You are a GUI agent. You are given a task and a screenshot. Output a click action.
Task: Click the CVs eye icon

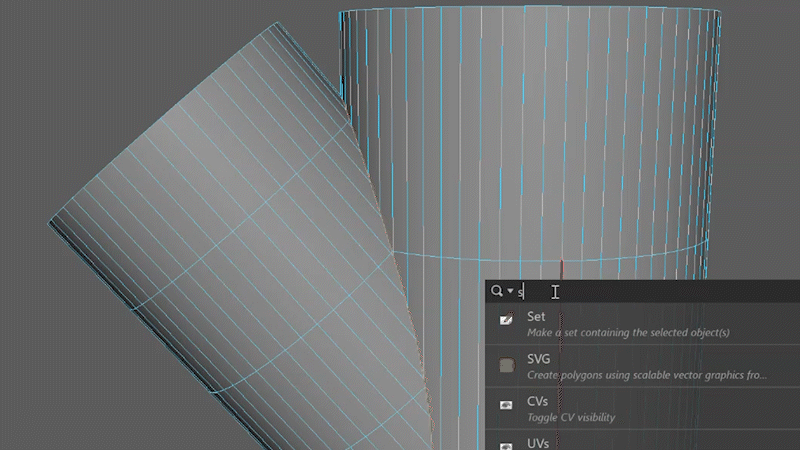tap(506, 405)
